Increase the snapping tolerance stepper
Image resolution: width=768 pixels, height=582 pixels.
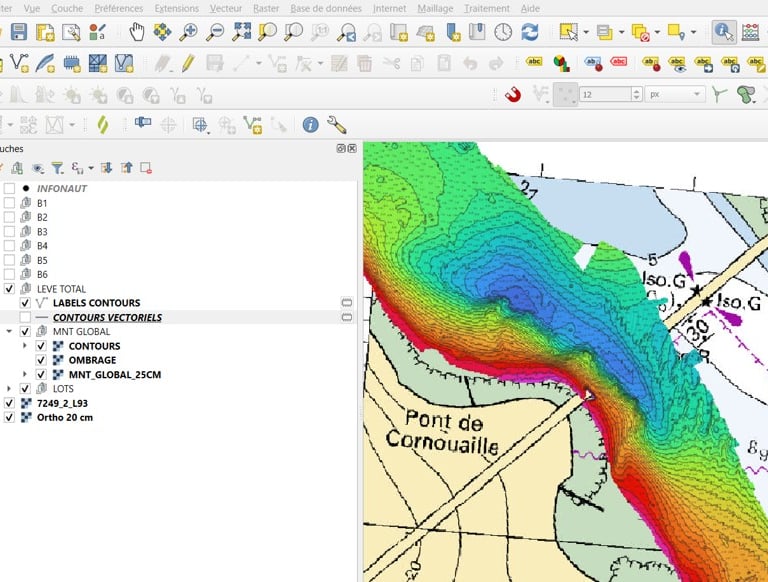(636, 91)
